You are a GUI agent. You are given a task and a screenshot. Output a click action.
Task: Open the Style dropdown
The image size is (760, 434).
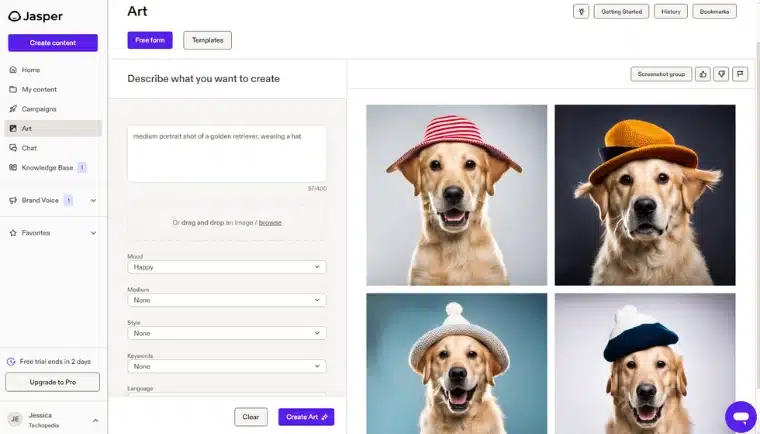coord(227,333)
